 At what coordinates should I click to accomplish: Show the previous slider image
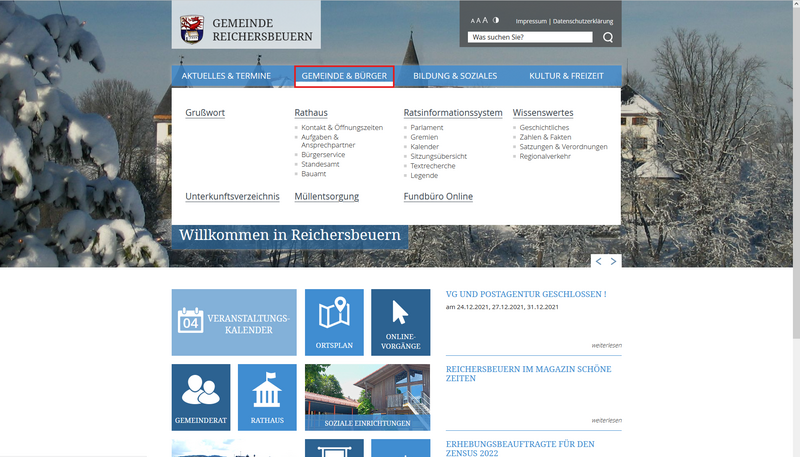click(598, 261)
